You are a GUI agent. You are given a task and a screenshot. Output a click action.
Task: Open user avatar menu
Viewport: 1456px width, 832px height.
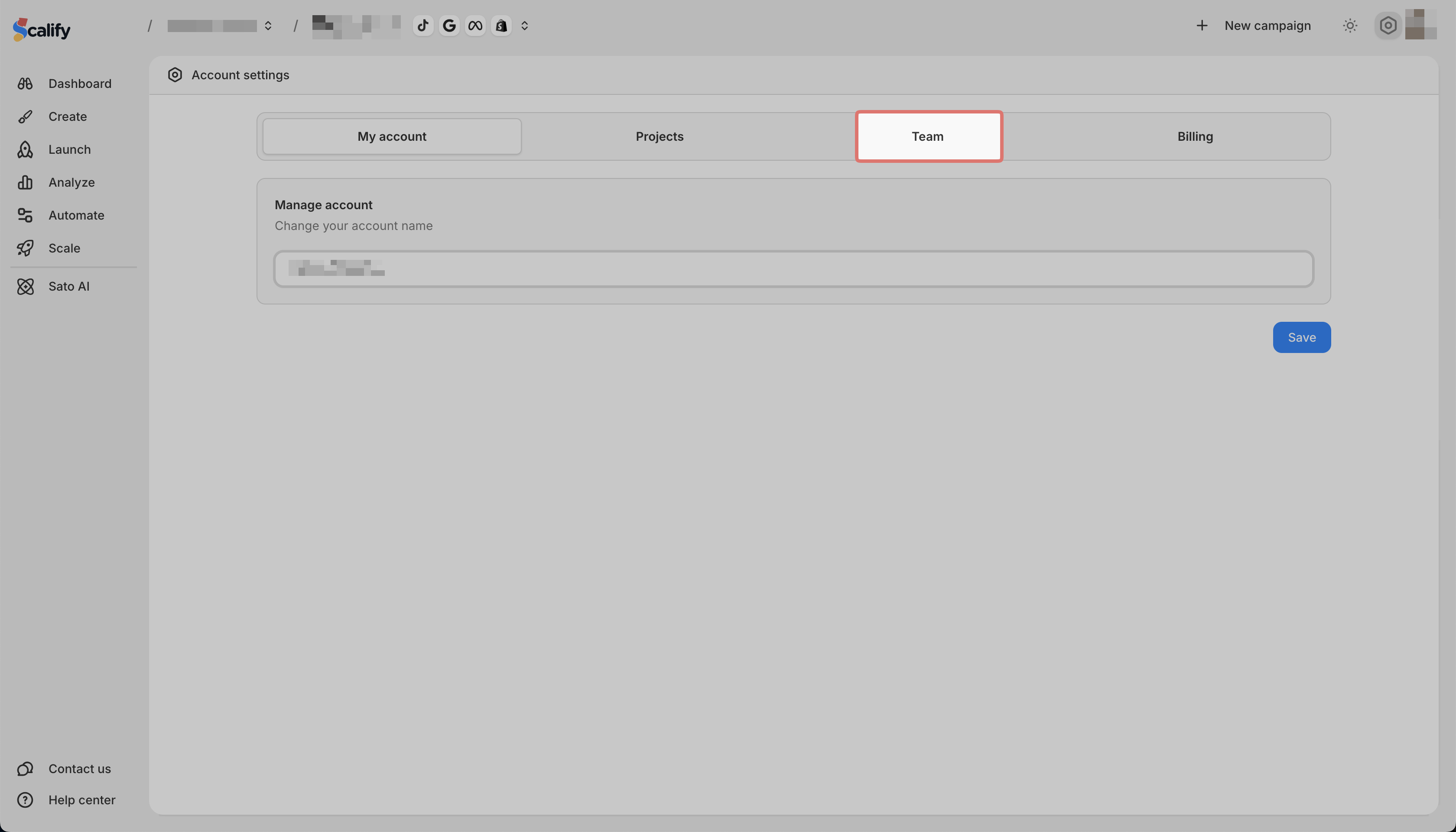pyautogui.click(x=1420, y=25)
